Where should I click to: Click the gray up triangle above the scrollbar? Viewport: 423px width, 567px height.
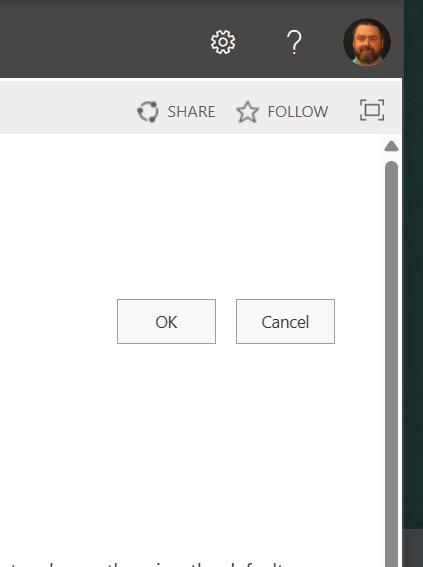click(x=391, y=146)
